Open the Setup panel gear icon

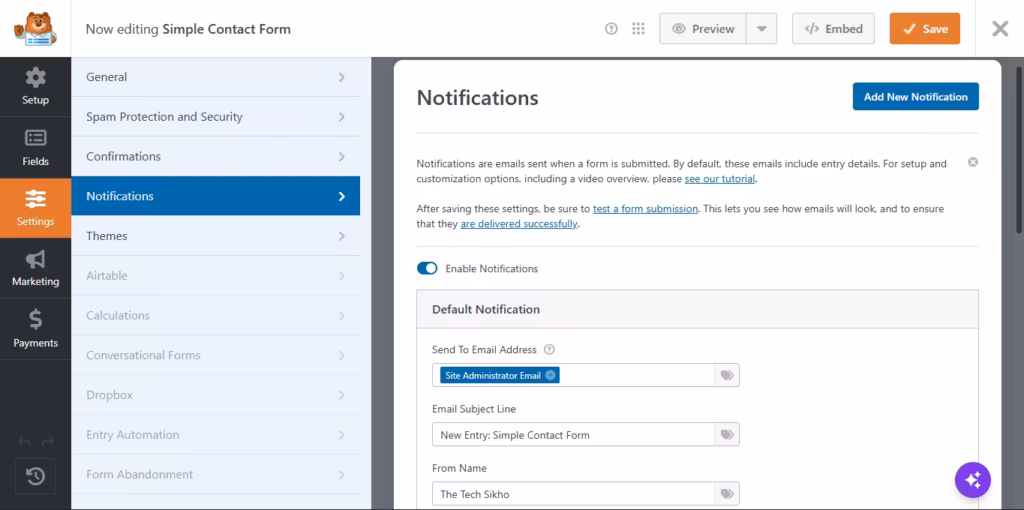pos(35,78)
